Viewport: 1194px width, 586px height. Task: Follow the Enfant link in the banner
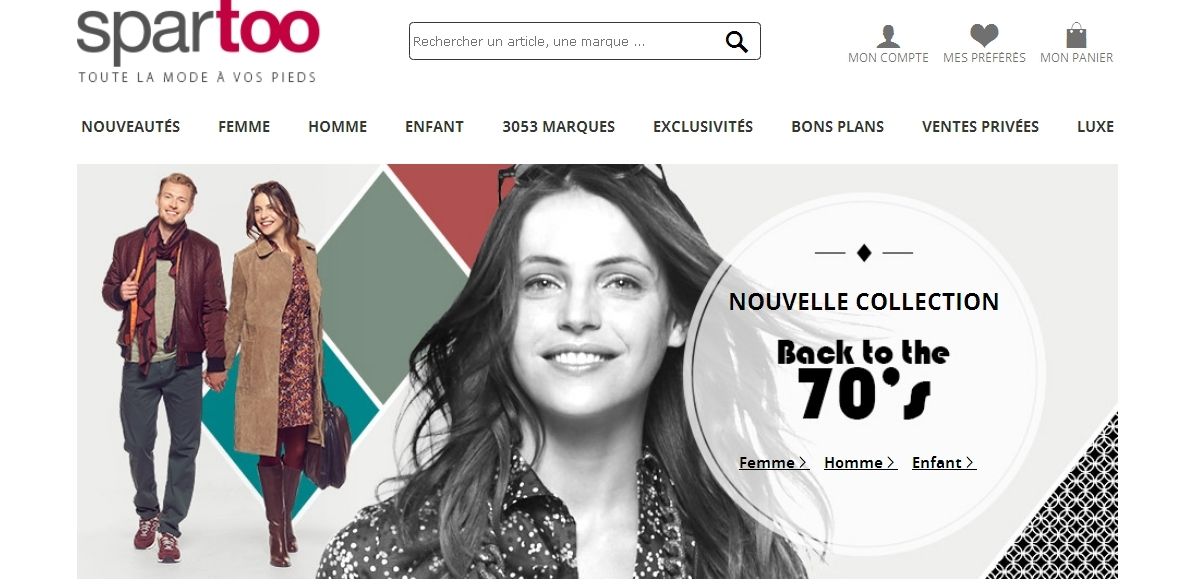(x=943, y=463)
